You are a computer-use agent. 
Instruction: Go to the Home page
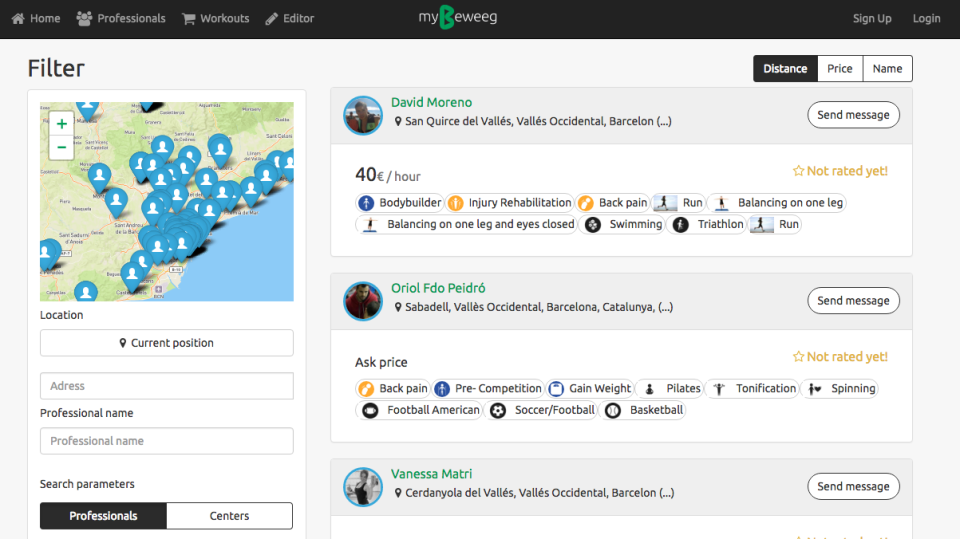(x=36, y=18)
